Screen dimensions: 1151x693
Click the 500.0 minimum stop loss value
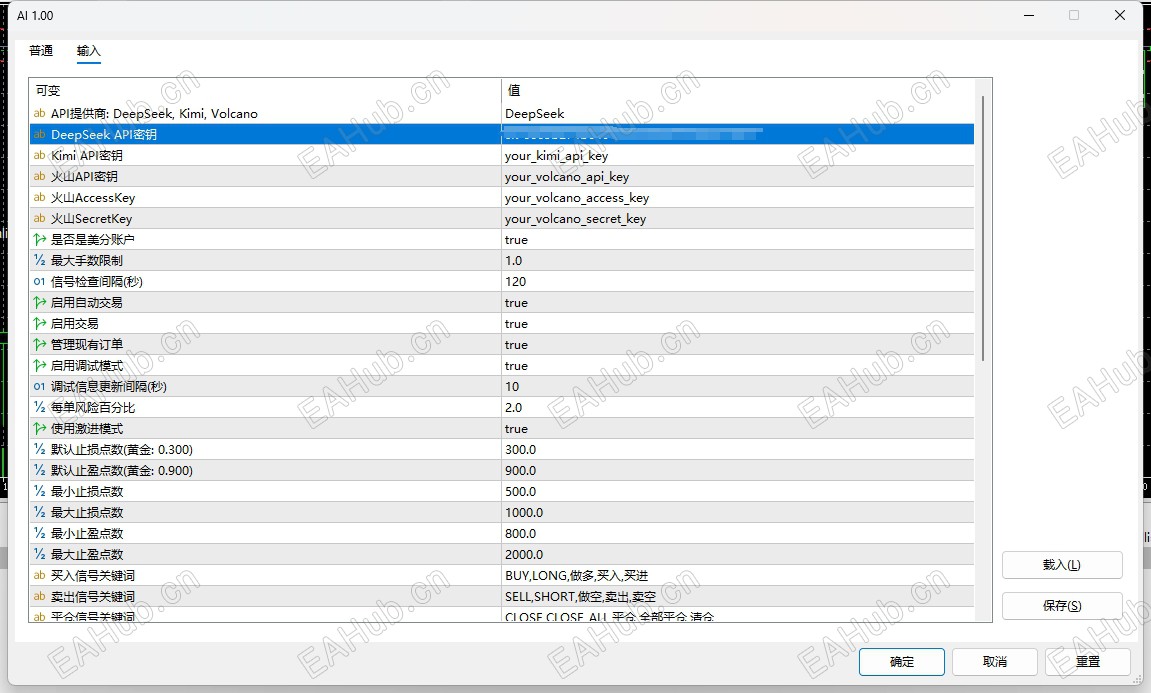point(520,491)
